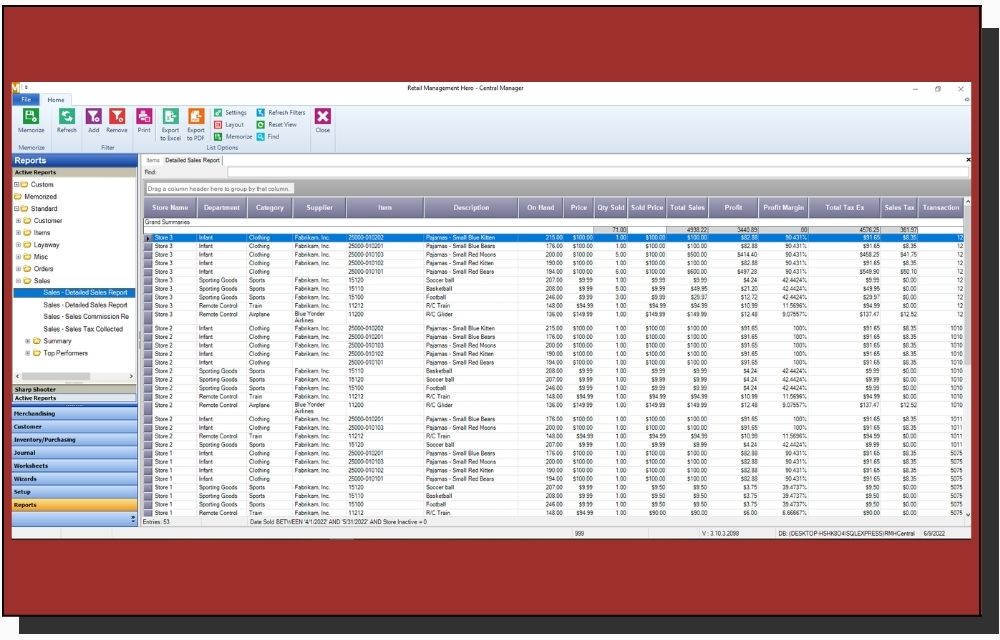Expand the Layaway reports folder
Image resolution: width=1000 pixels, height=640 pixels.
[18, 245]
